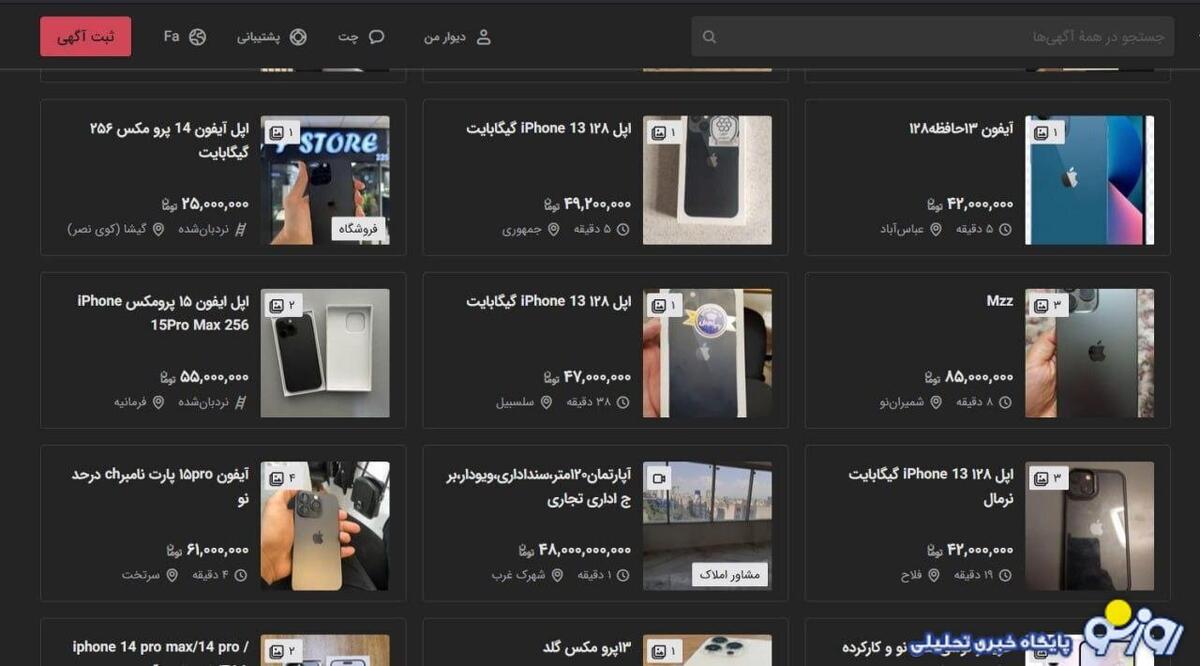Viewport: 1200px width, 666px height.
Task: Click clock icon on جمهوری listing
Action: coord(623,229)
